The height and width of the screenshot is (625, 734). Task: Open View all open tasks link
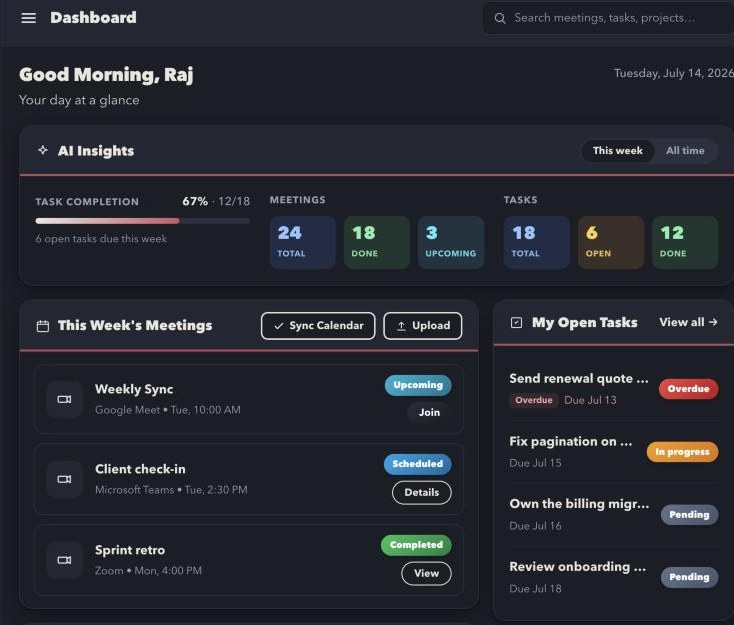tap(688, 322)
